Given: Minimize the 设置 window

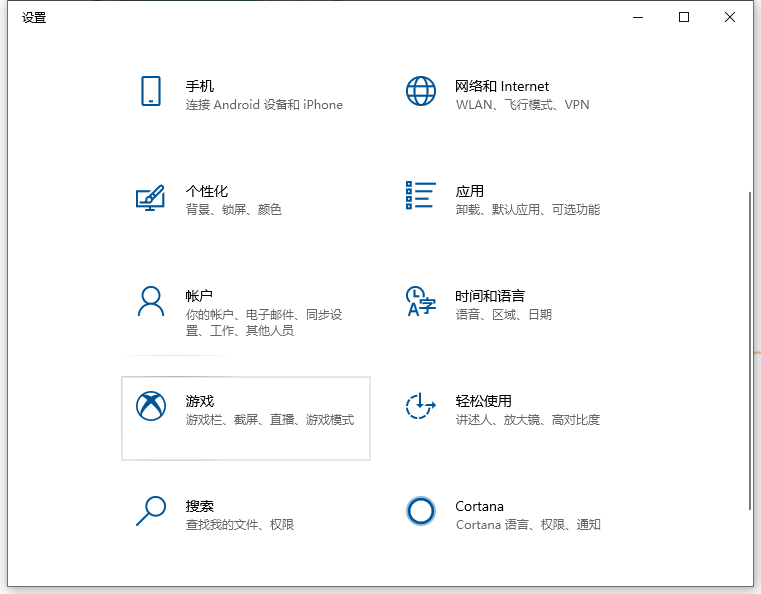Looking at the screenshot, I should [639, 17].
